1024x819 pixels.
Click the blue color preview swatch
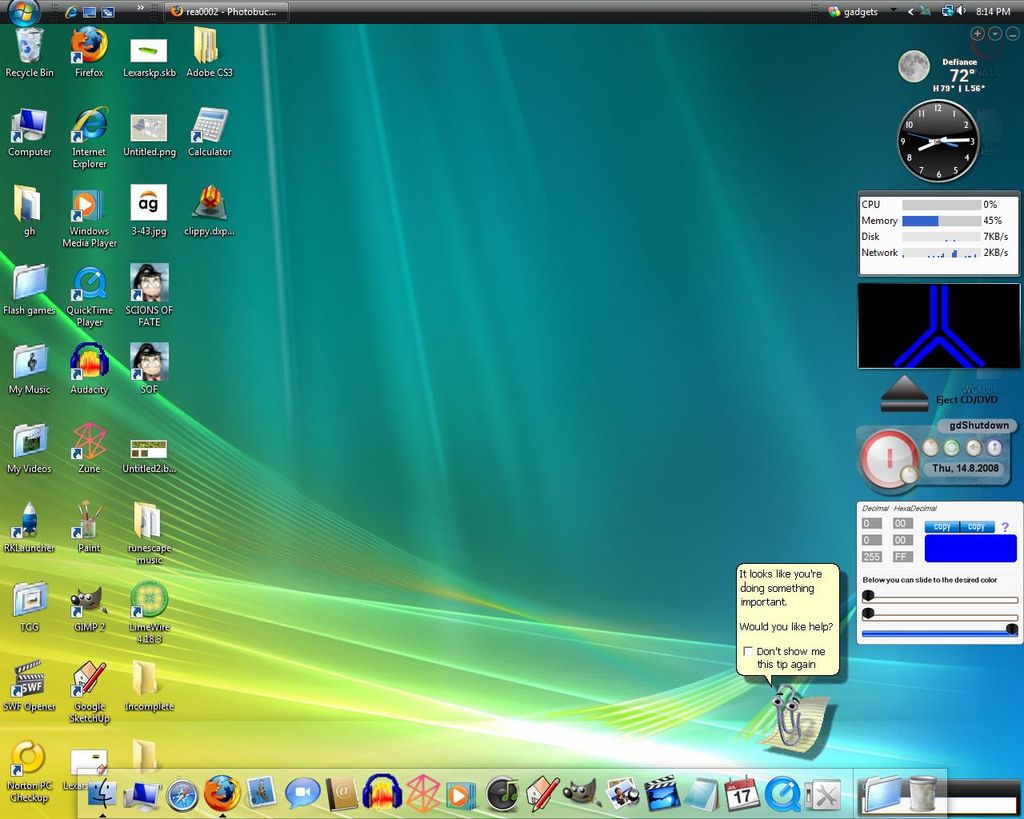pyautogui.click(x=970, y=548)
